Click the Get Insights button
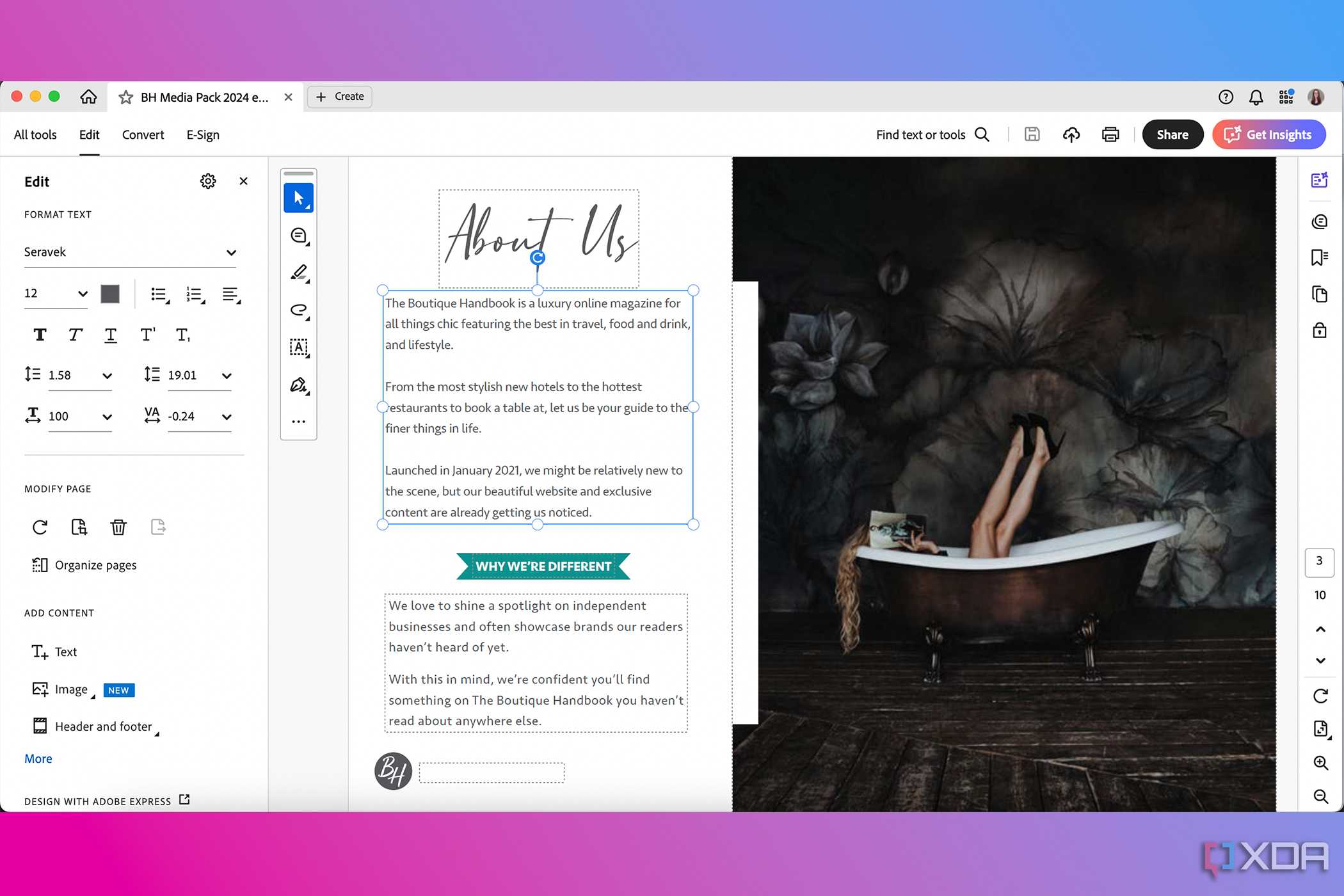This screenshot has height=896, width=1344. click(x=1268, y=134)
